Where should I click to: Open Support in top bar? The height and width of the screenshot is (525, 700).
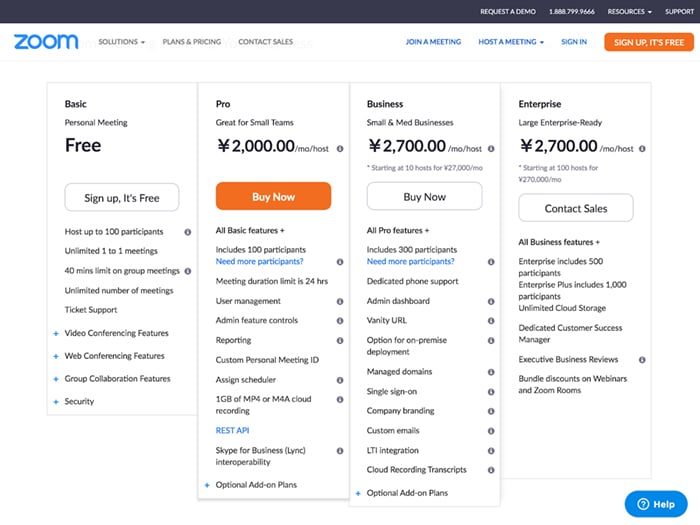pyautogui.click(x=679, y=12)
